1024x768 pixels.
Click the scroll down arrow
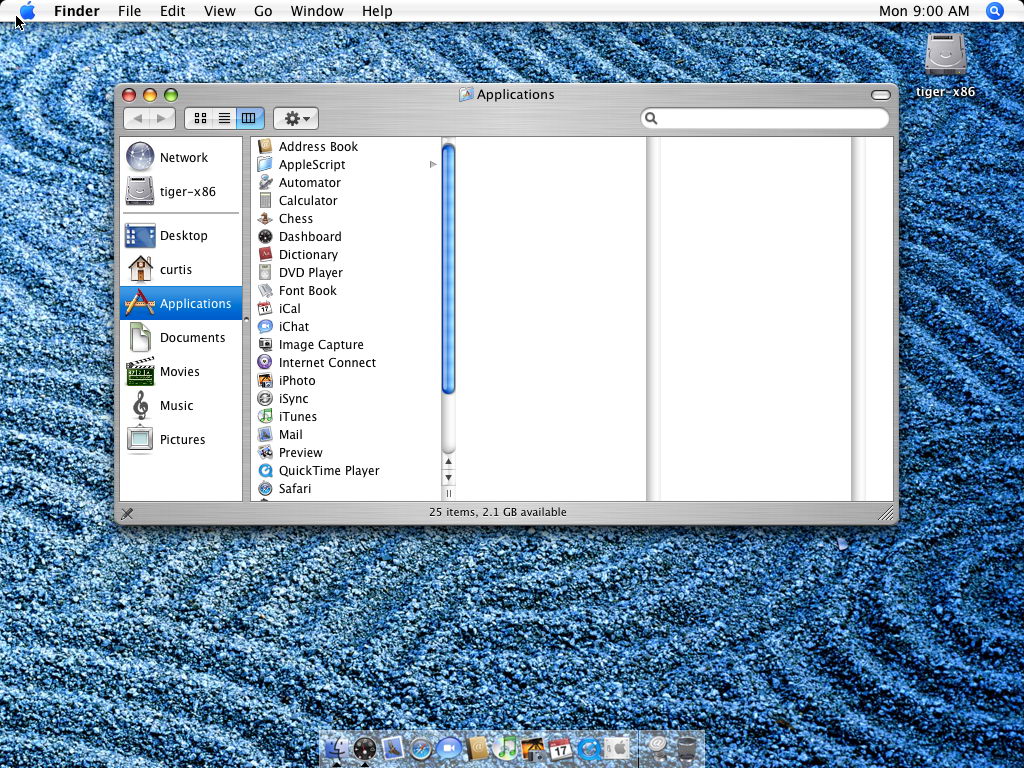(x=448, y=477)
